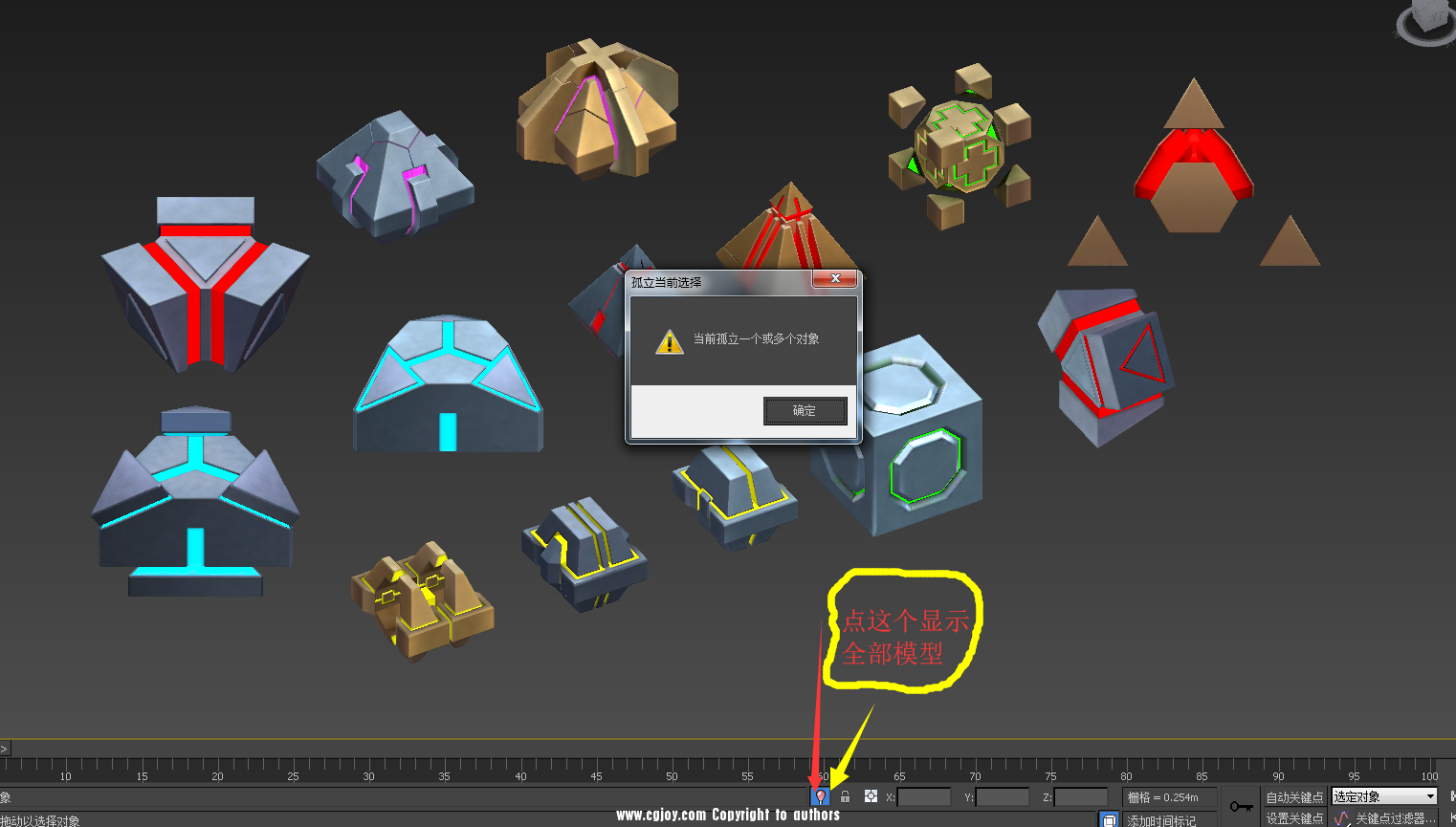The height and width of the screenshot is (827, 1456).
Task: Click the yellow warning triangle in dialog
Action: point(670,341)
